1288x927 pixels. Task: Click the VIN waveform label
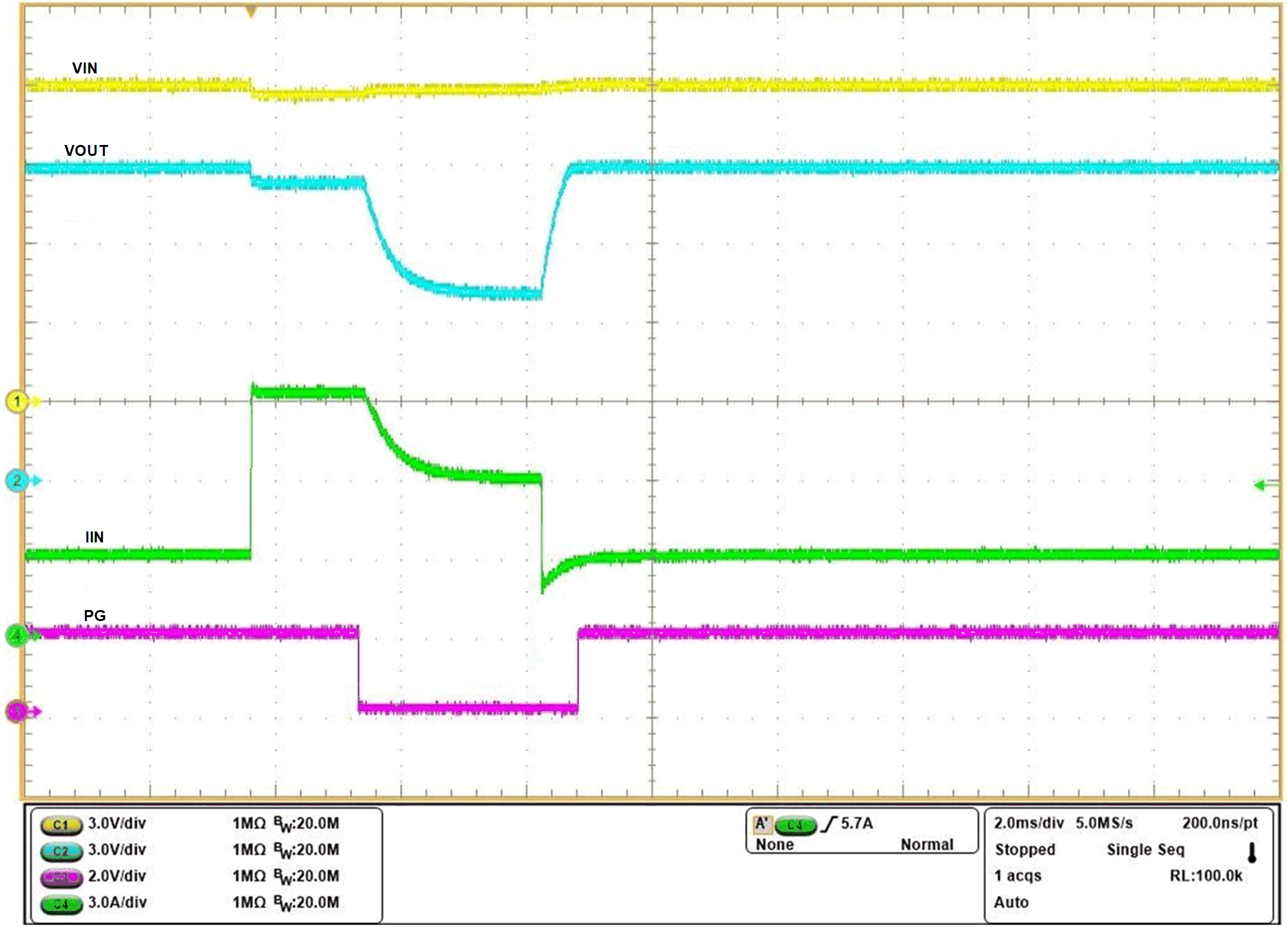[85, 68]
